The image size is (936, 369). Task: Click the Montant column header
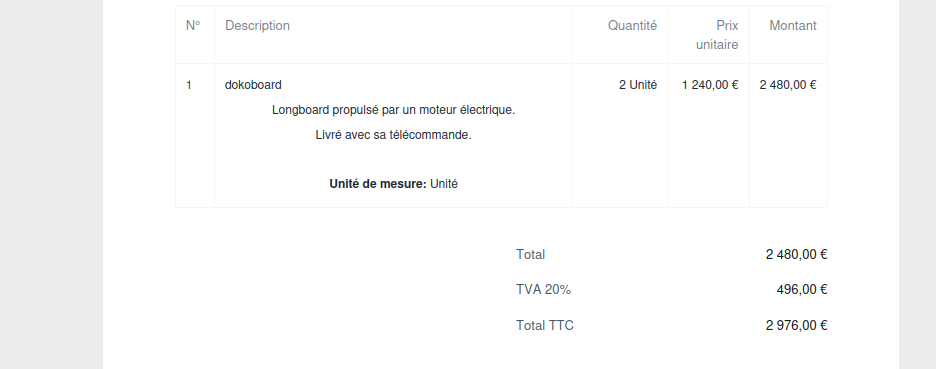(x=793, y=26)
